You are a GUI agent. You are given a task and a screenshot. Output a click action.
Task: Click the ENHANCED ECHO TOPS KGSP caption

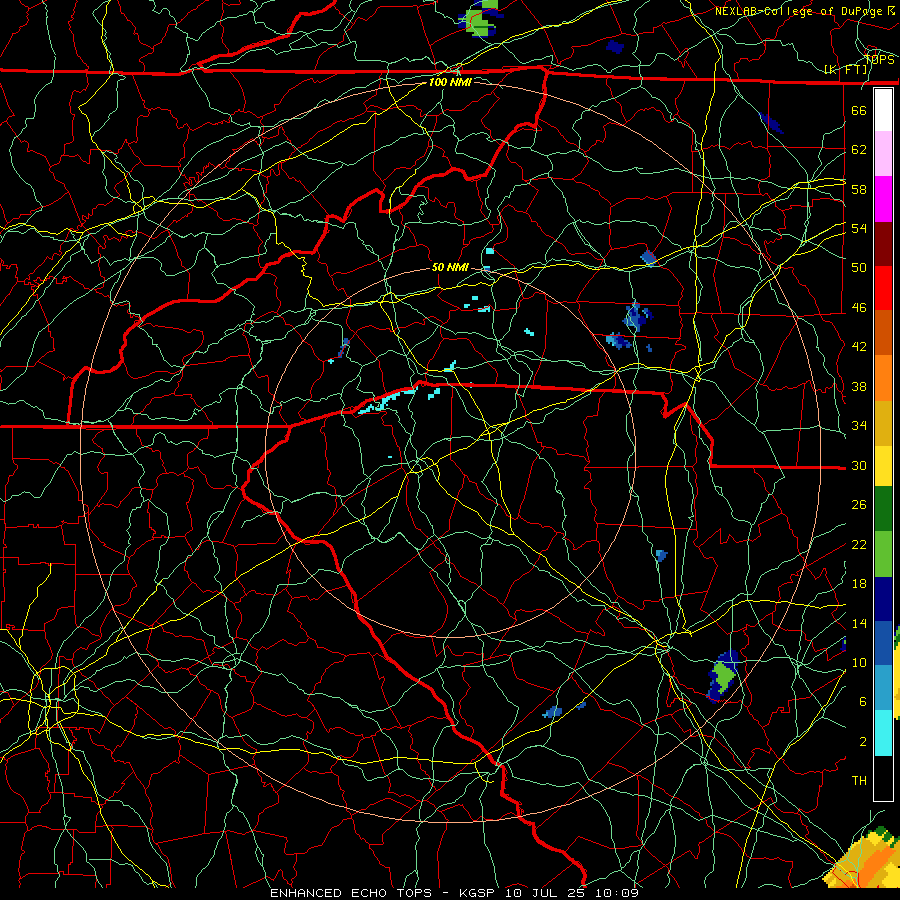point(455,893)
